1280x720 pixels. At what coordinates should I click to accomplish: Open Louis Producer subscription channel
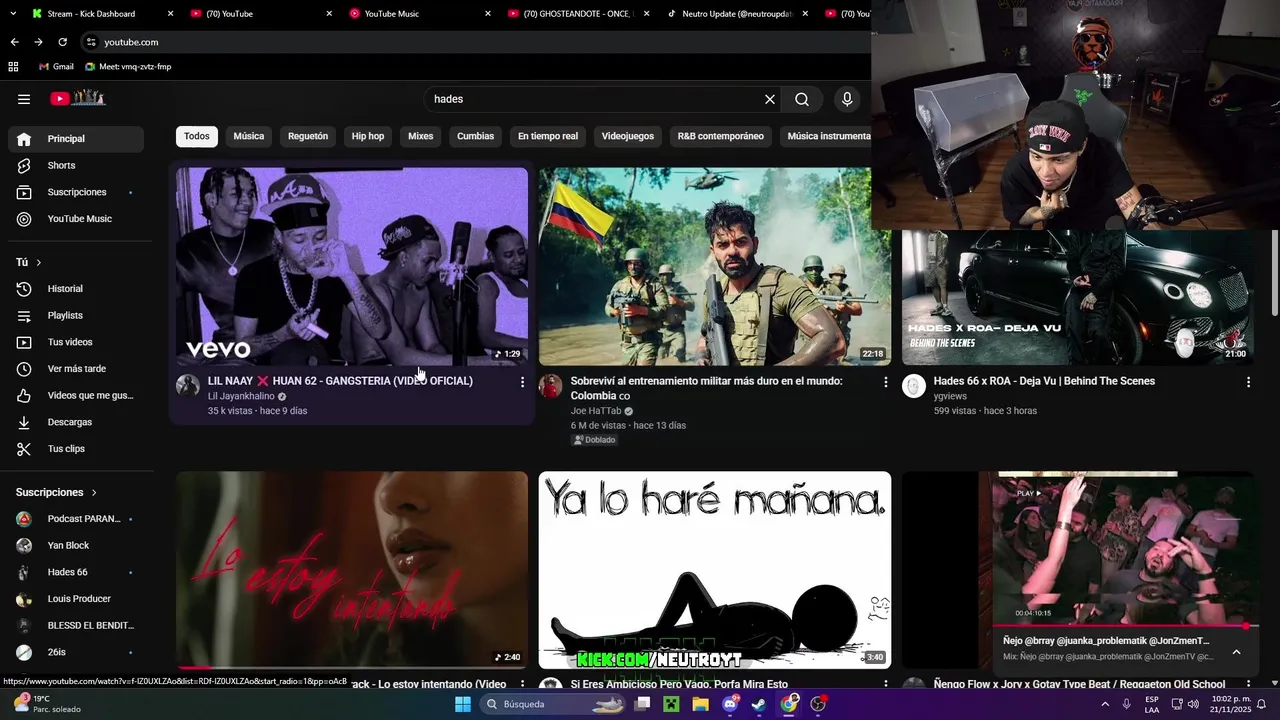[76, 599]
